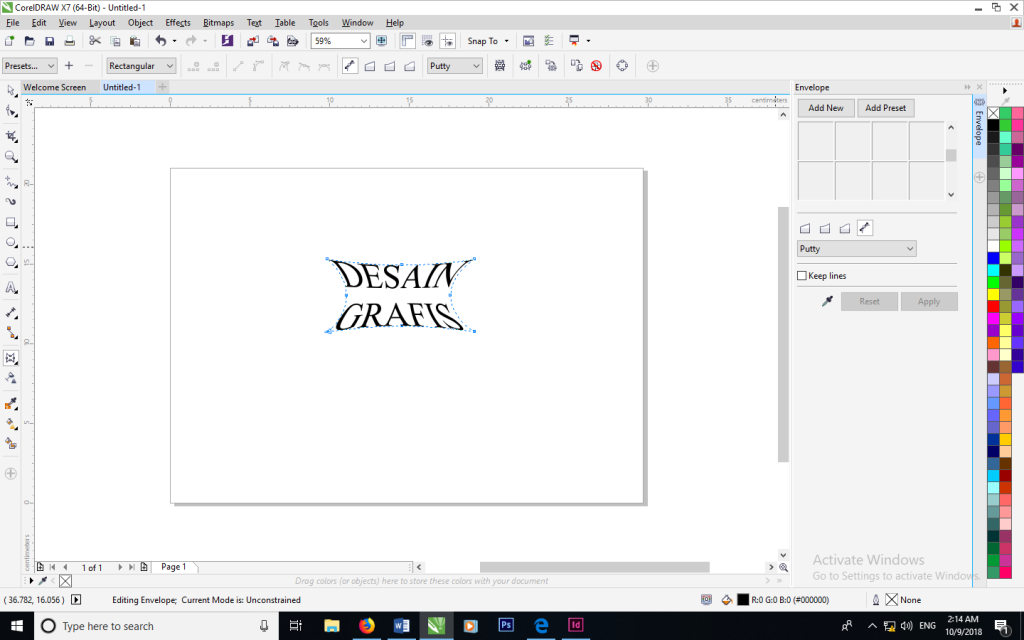Expand the Presets dropdown
Image resolution: width=1024 pixels, height=640 pixels.
point(28,66)
